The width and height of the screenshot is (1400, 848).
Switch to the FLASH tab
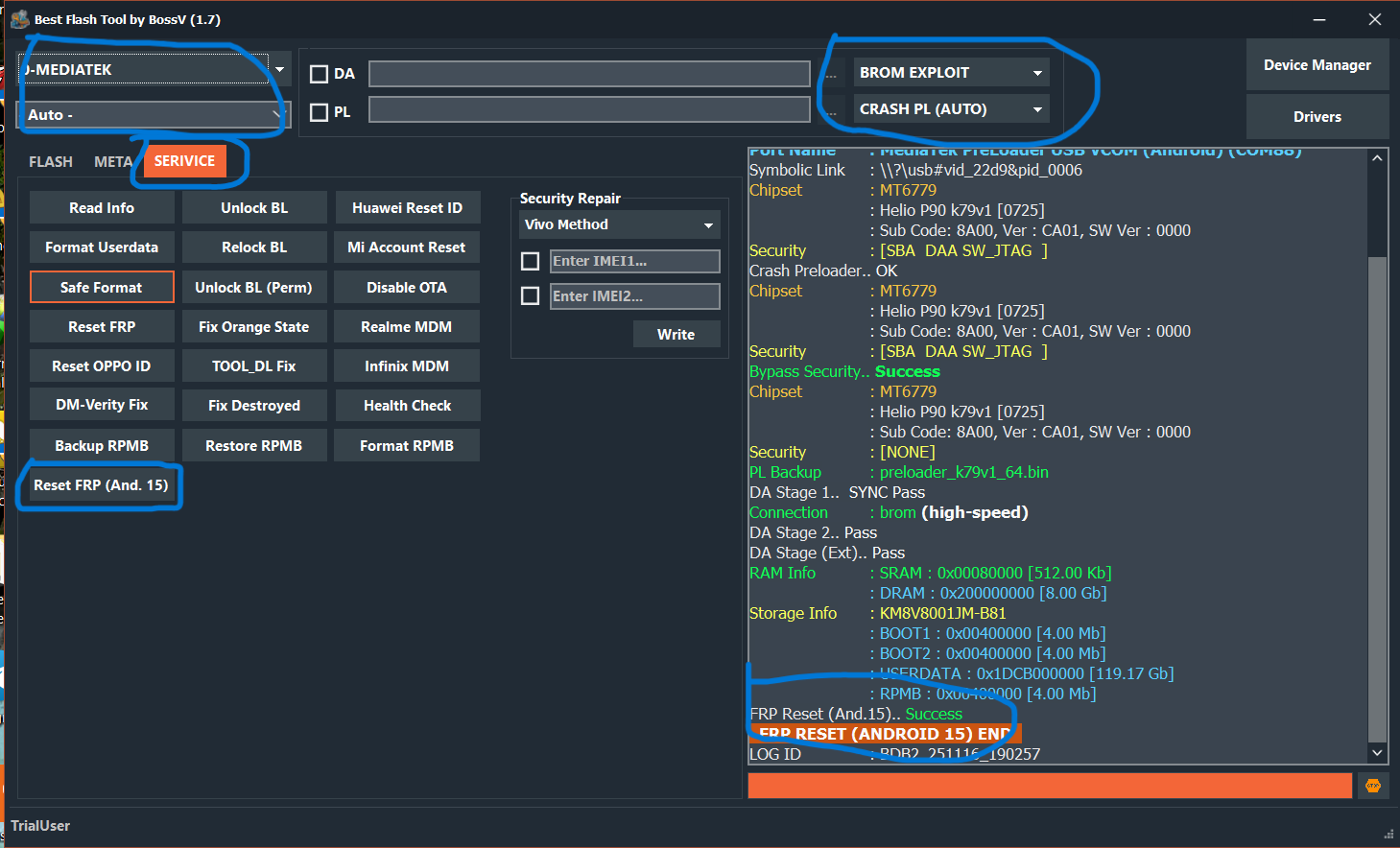click(51, 162)
